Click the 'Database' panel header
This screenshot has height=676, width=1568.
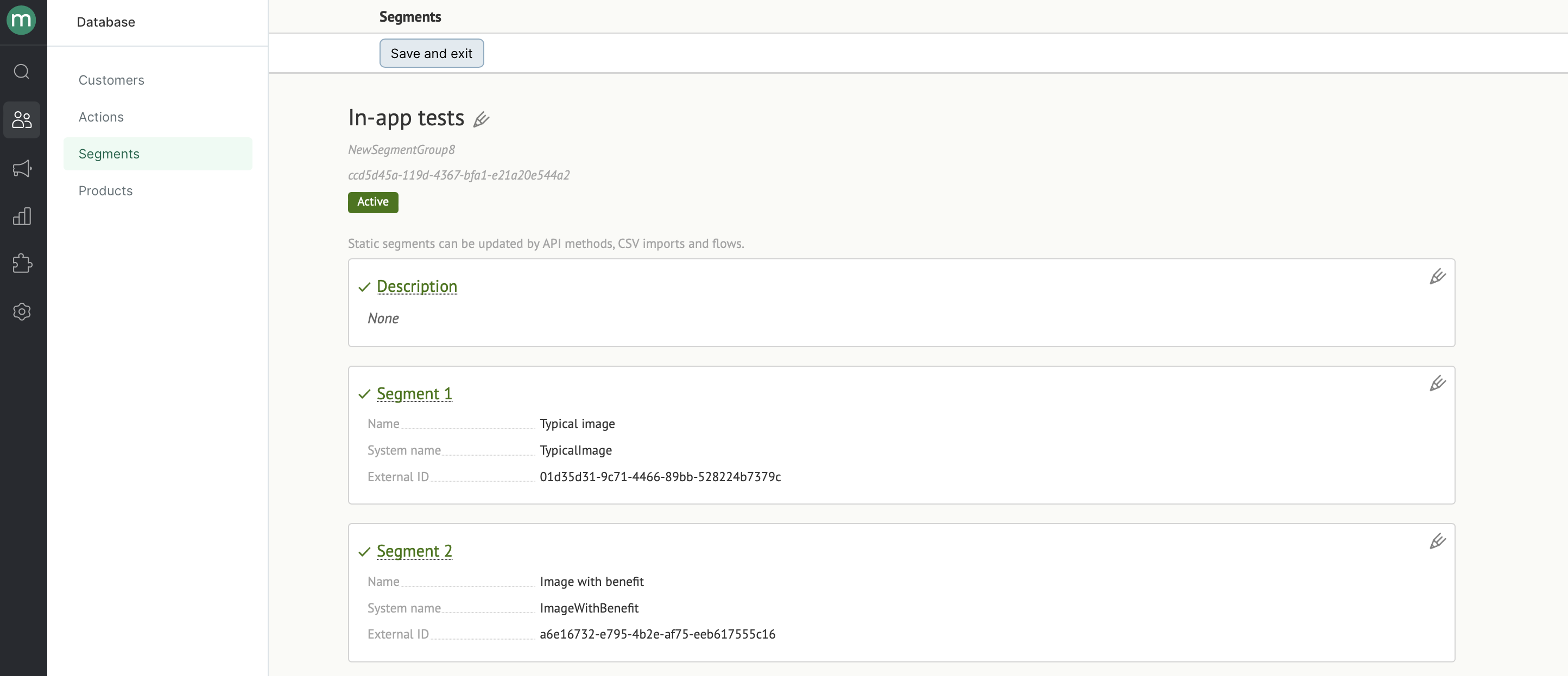click(106, 22)
